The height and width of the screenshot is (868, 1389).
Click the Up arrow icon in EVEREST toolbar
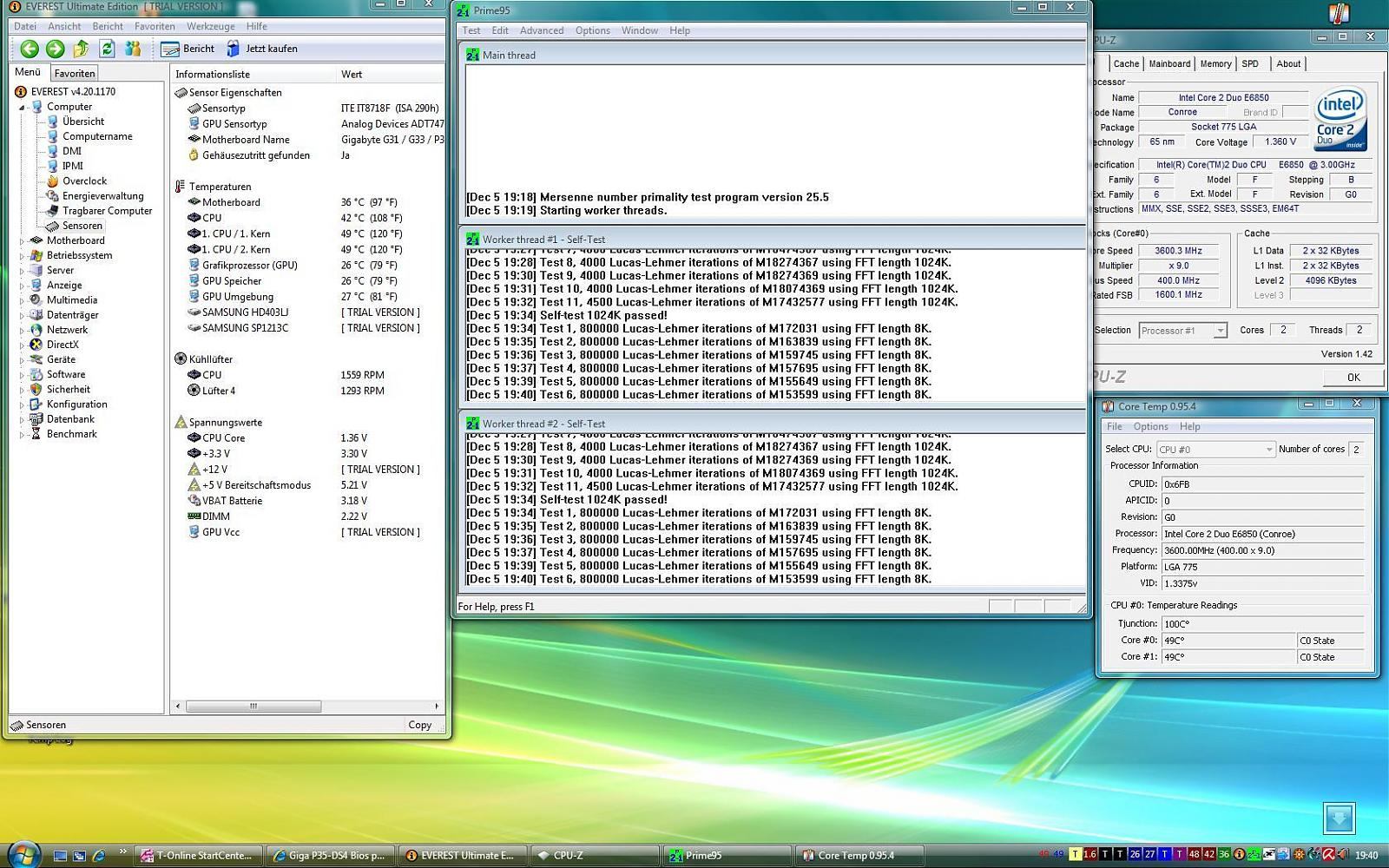pyautogui.click(x=81, y=49)
